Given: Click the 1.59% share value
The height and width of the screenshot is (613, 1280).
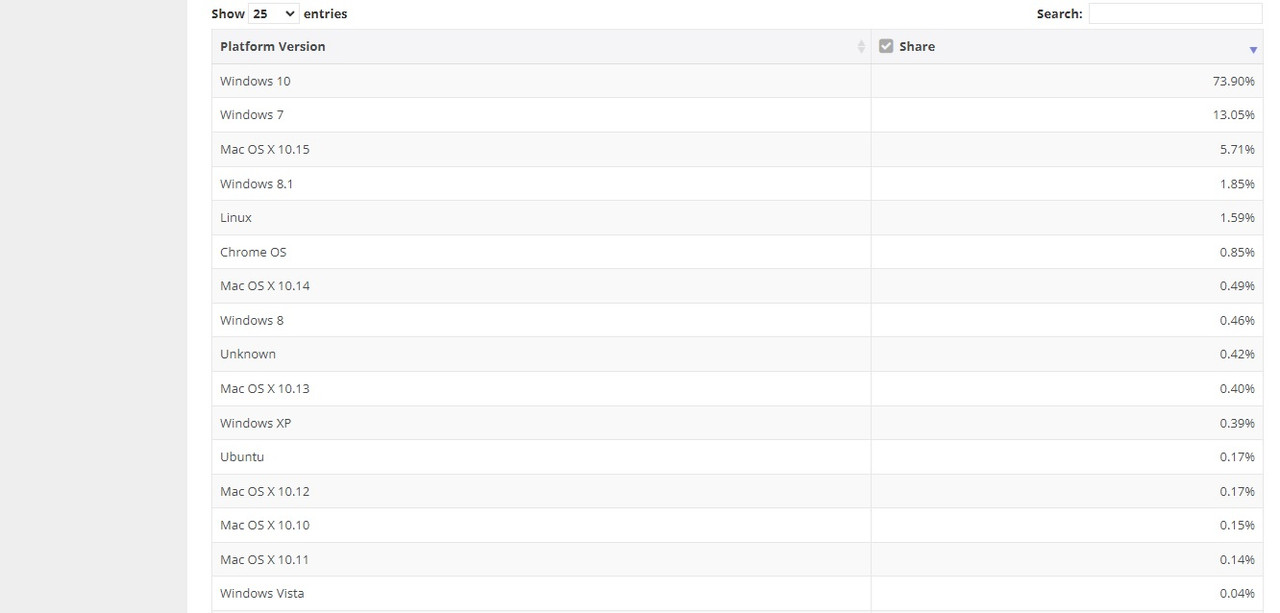Looking at the screenshot, I should click(1237, 218).
